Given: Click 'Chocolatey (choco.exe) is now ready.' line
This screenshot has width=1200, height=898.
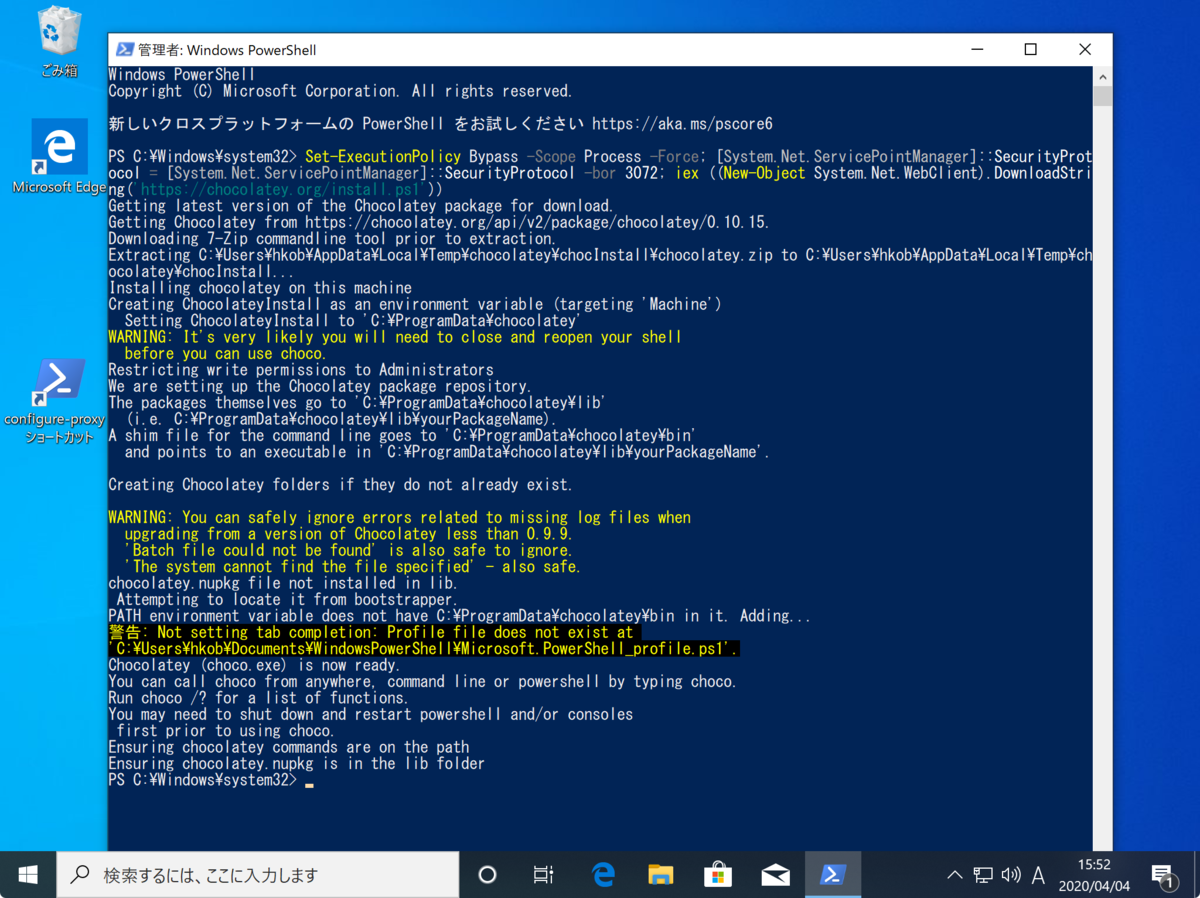Looking at the screenshot, I should pos(254,665).
